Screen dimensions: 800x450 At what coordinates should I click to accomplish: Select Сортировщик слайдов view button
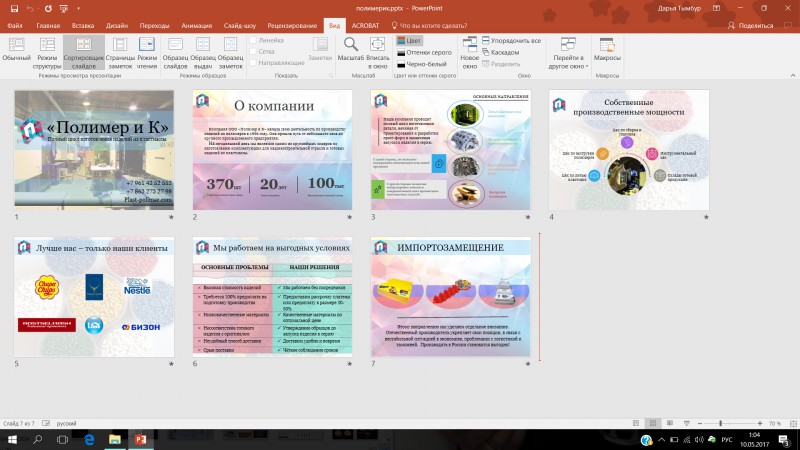coord(84,53)
